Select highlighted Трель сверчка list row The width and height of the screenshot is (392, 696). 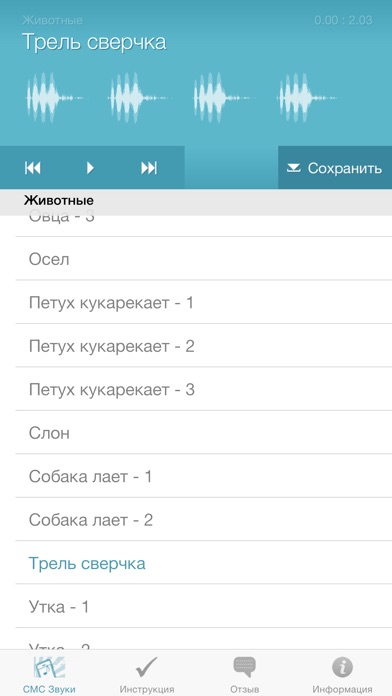[x=204, y=563]
